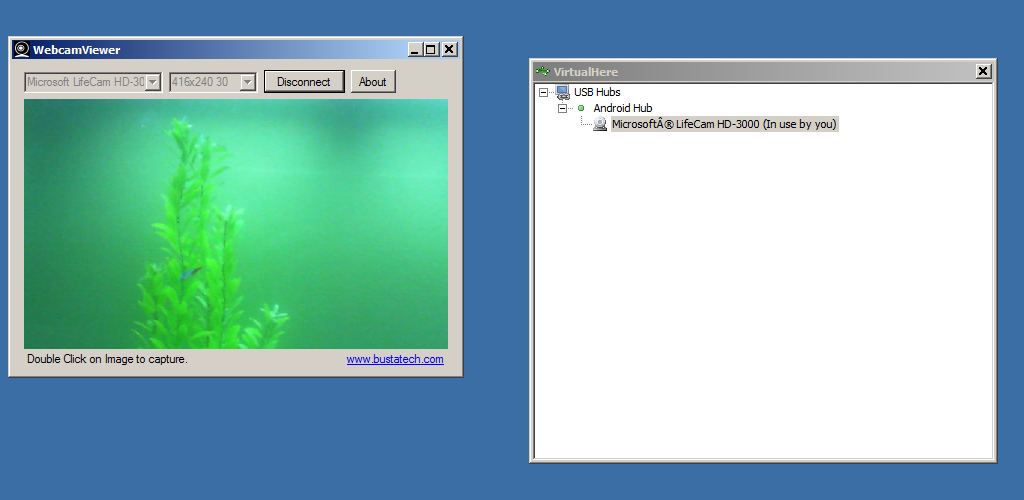1024x500 pixels.
Task: Click the Disconnect button
Action: point(304,82)
